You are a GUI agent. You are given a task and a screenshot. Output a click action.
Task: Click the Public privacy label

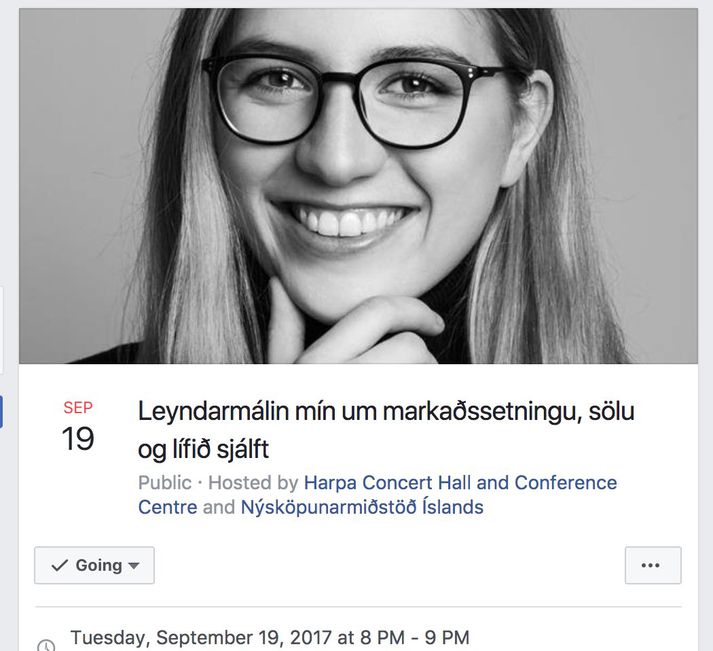(x=165, y=483)
